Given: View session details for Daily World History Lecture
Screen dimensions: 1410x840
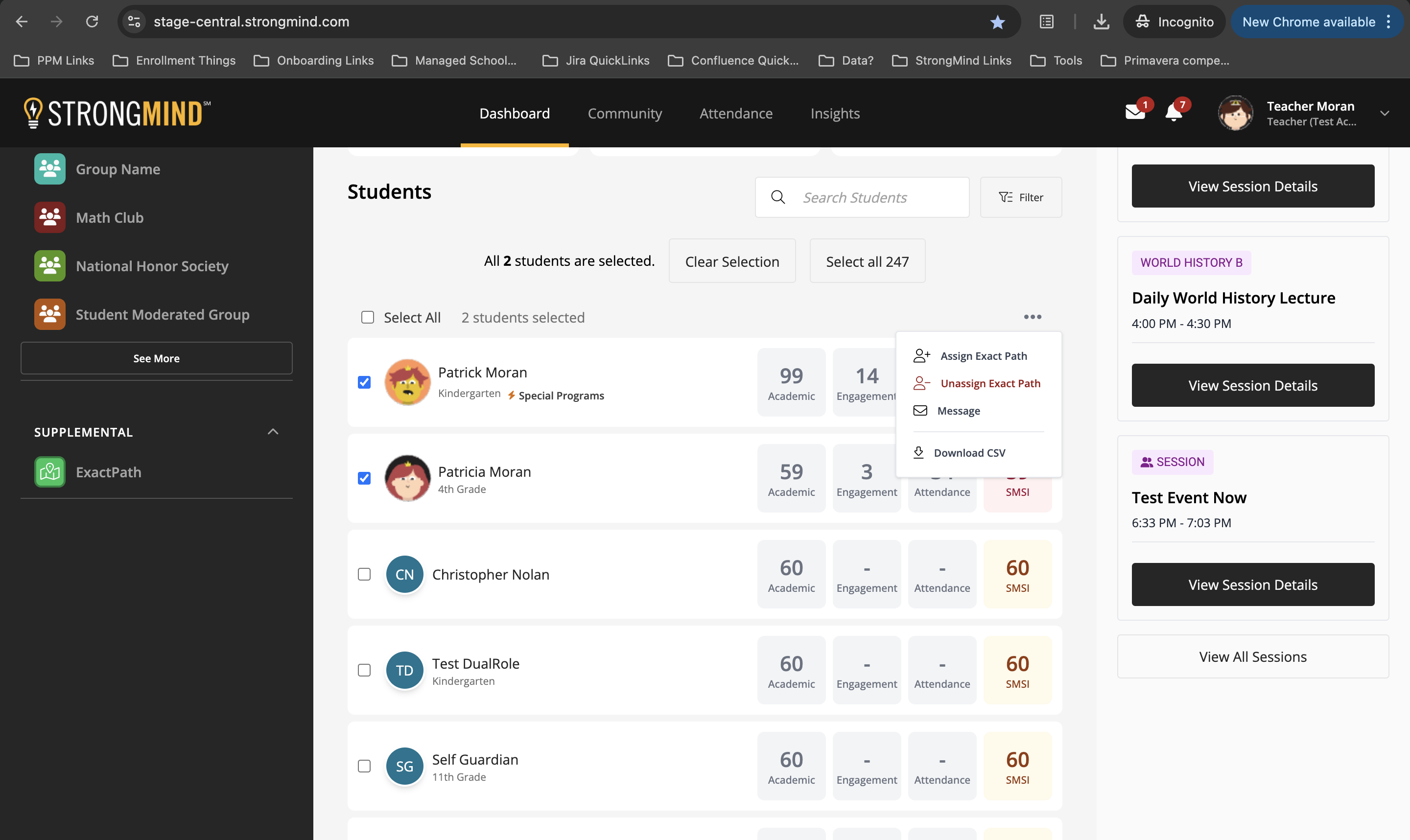Looking at the screenshot, I should tap(1253, 385).
